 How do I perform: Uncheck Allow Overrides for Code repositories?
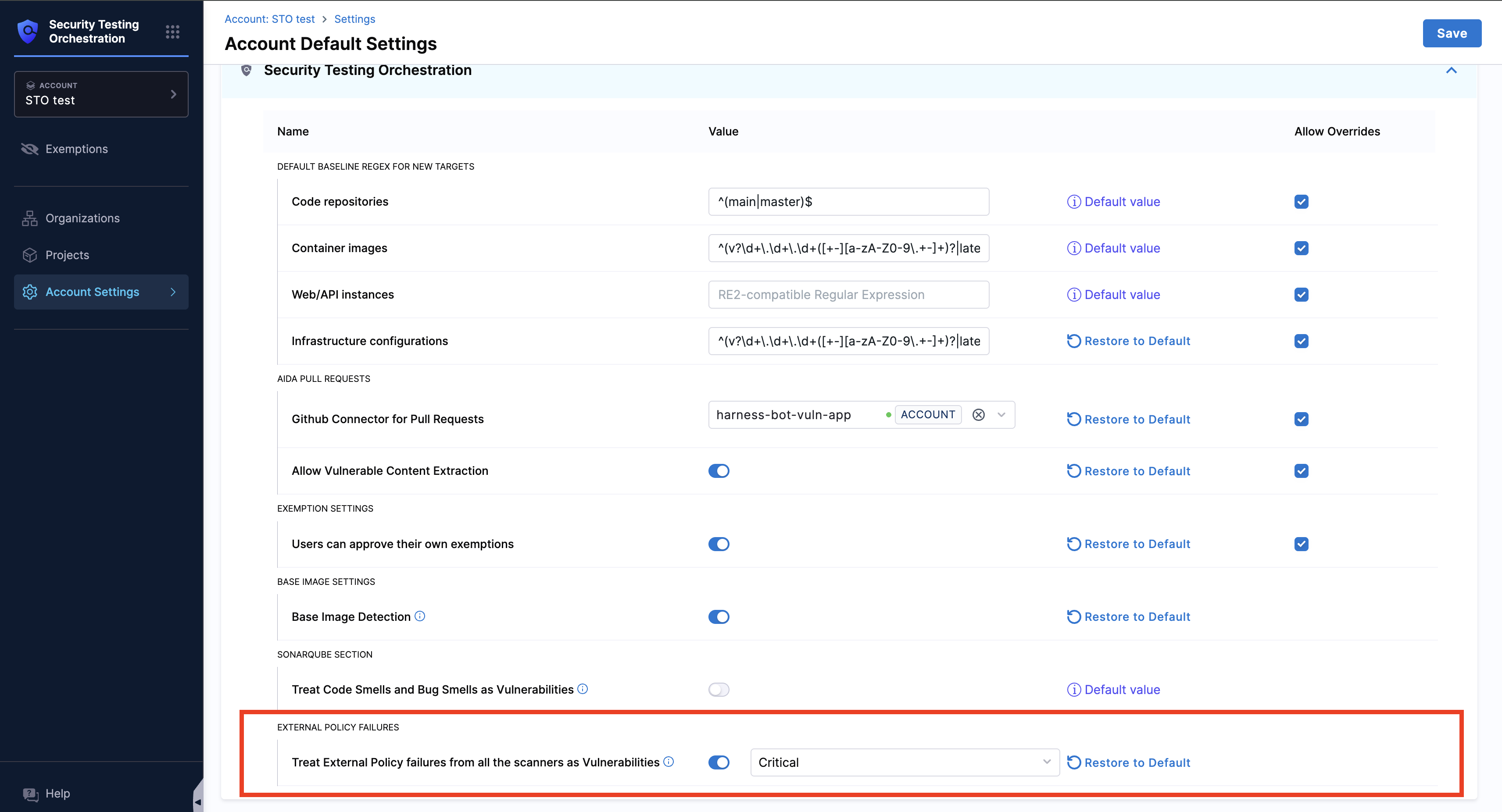[x=1301, y=202]
